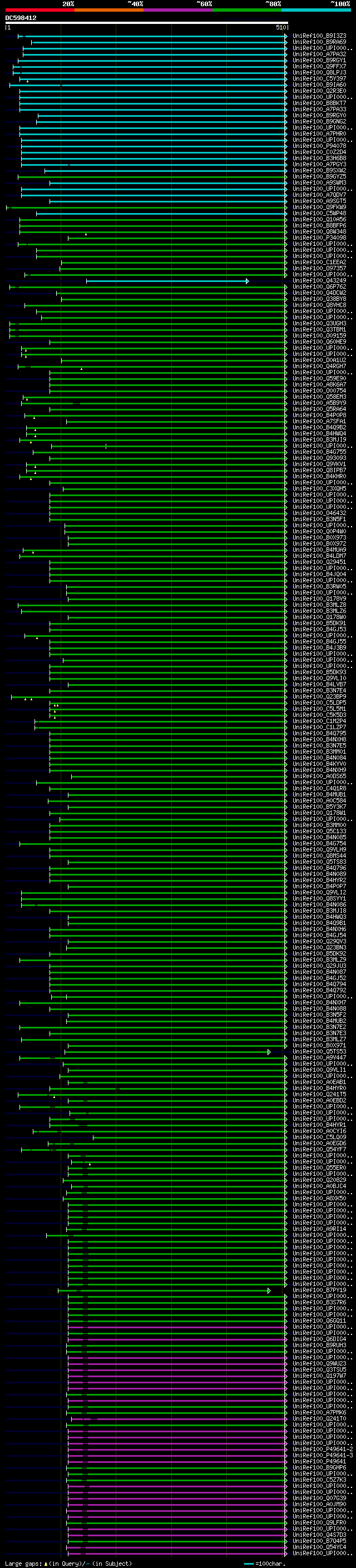The image size is (356, 1568).
Task: Open the UniRef100_P34098 entry
Action: pos(319,238)
